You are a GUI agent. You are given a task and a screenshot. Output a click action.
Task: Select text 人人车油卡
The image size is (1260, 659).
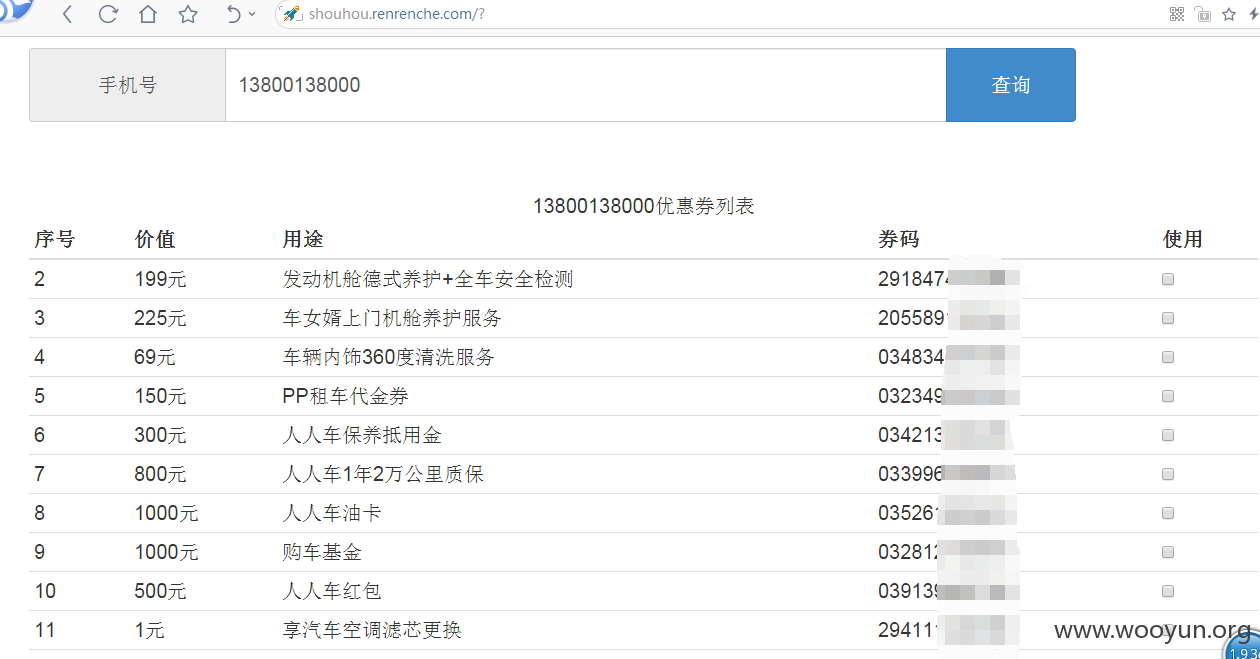click(332, 513)
